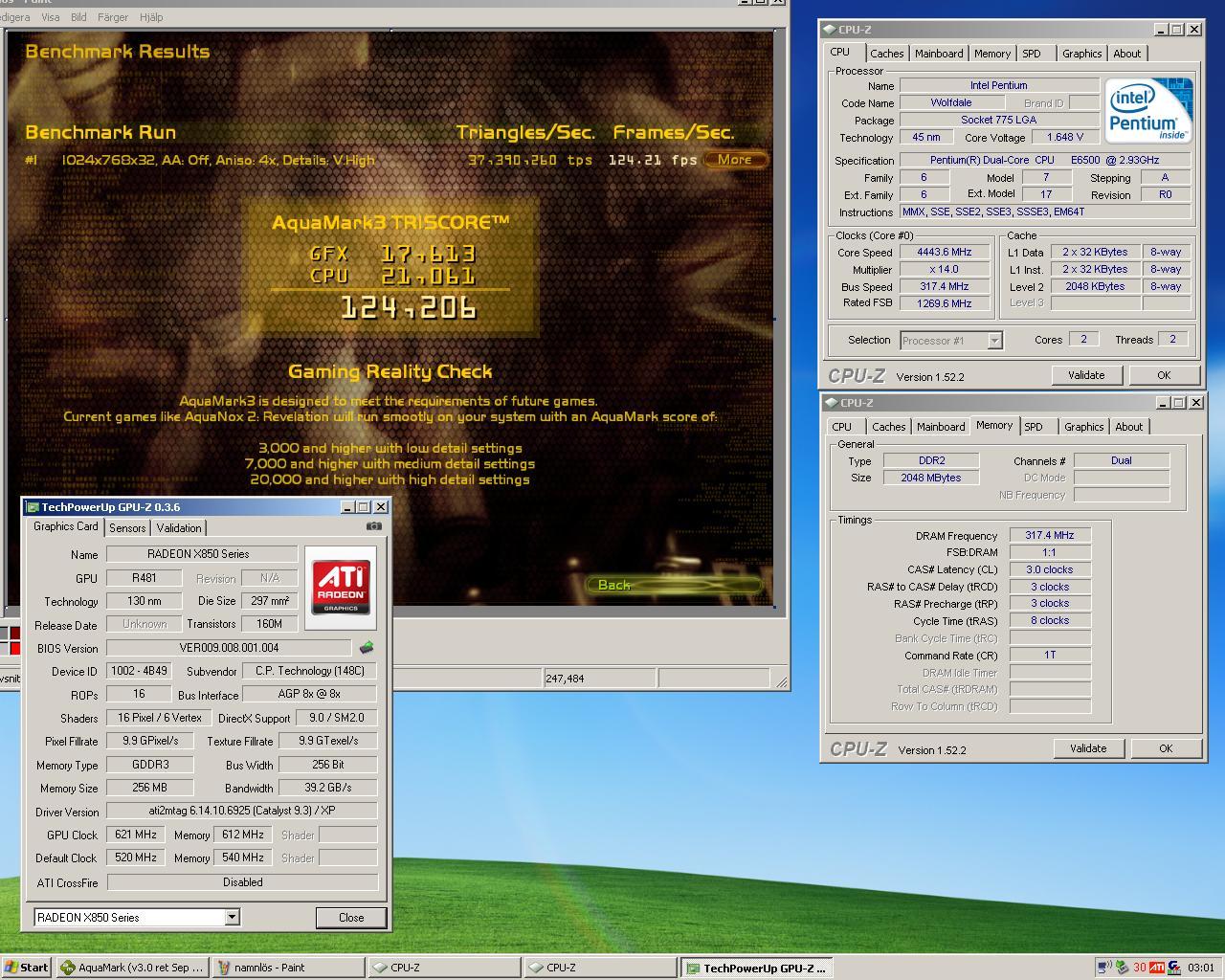The width and height of the screenshot is (1225, 980).
Task: Click GPU Clock value 621 MHz
Action: [135, 835]
